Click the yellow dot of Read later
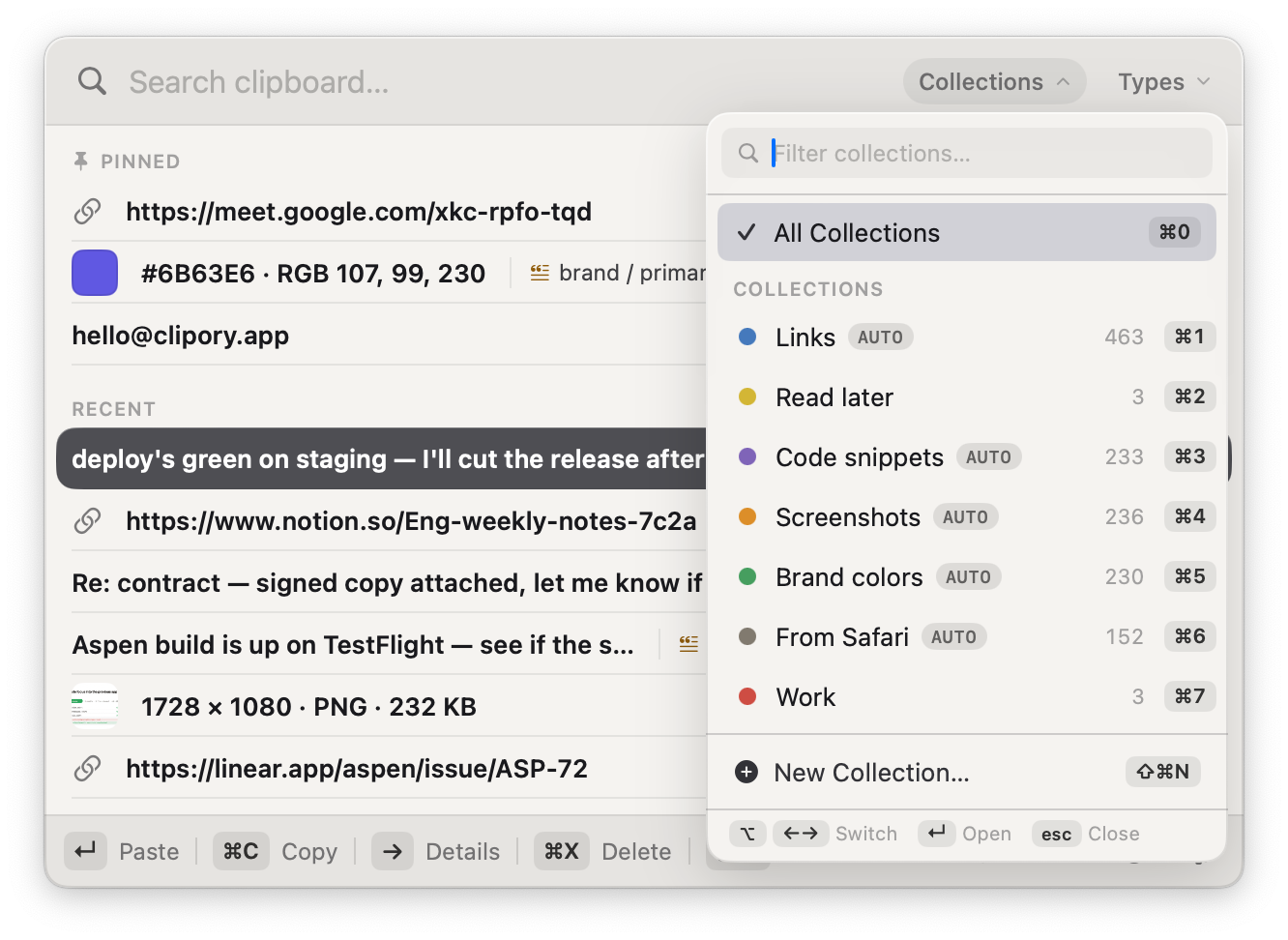1288x940 pixels. 747,397
